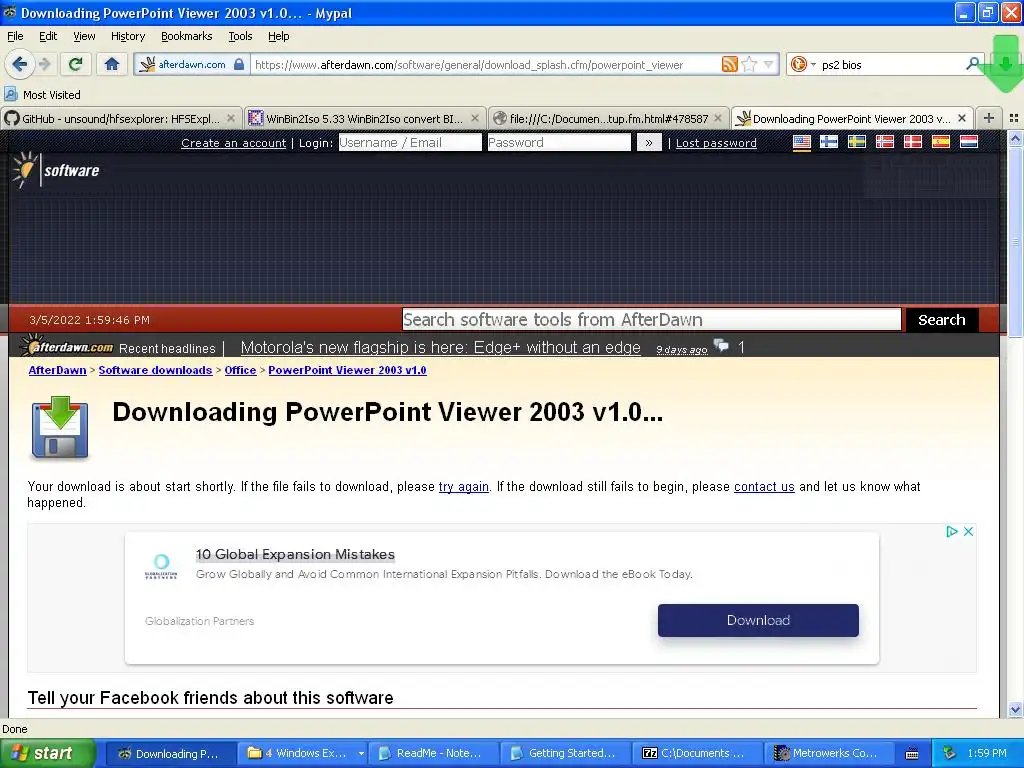
Task: Focus the Search software tools field
Action: [651, 319]
